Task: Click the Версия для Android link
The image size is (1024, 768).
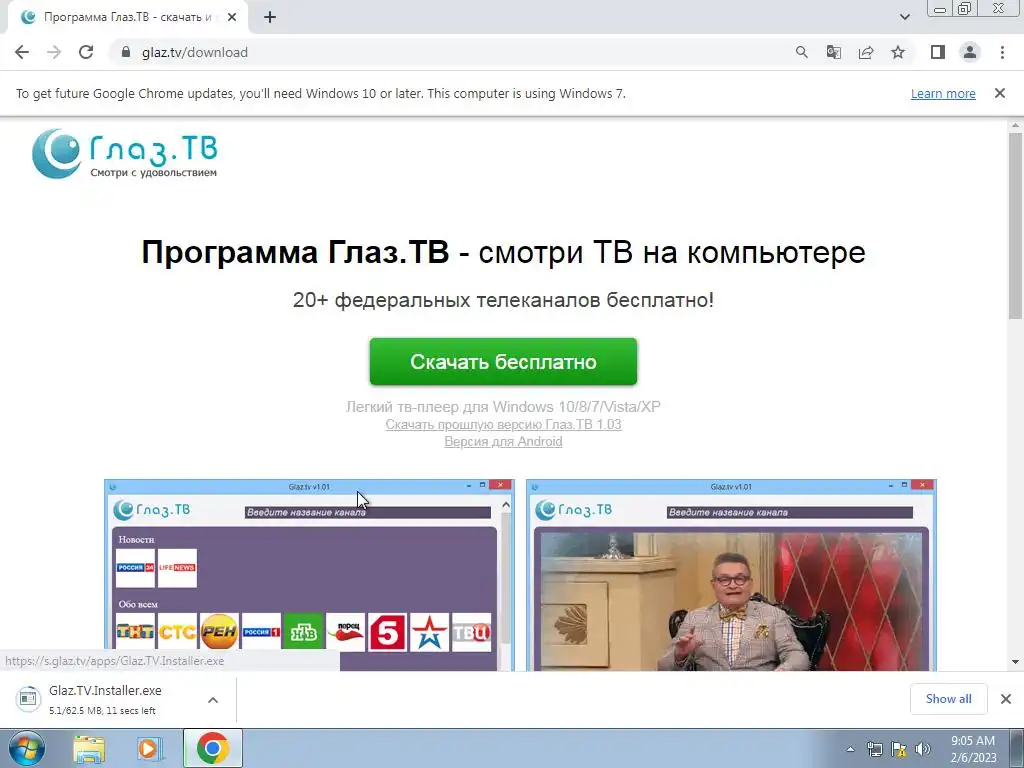Action: pos(503,441)
